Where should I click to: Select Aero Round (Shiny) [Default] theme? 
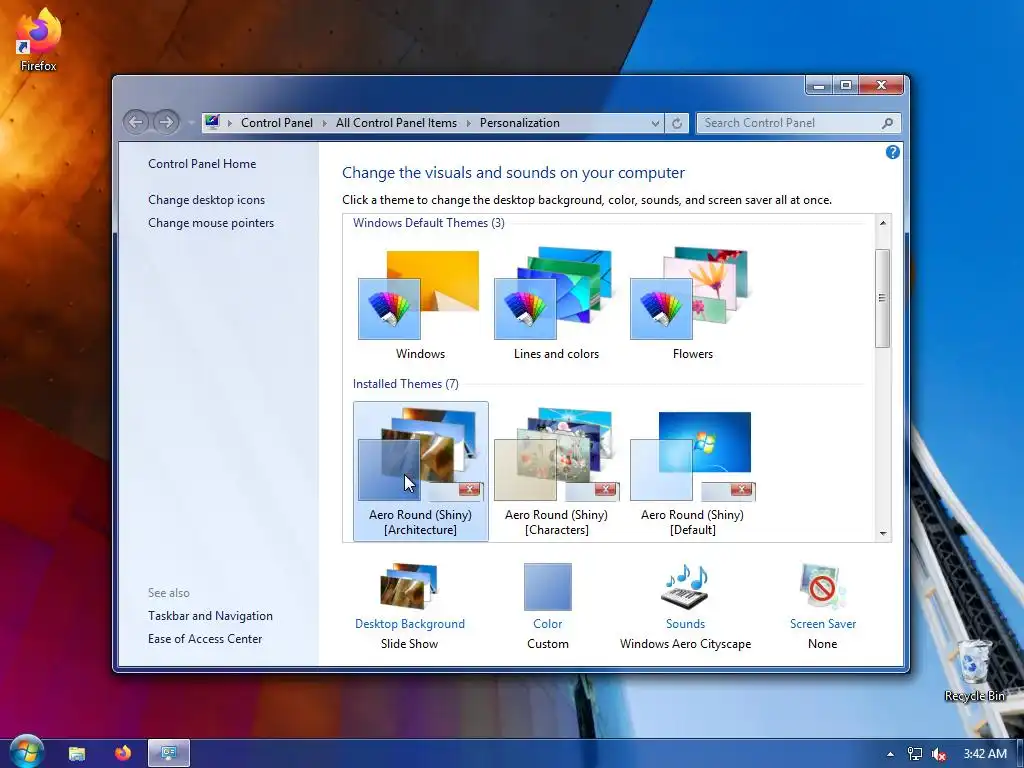(692, 472)
